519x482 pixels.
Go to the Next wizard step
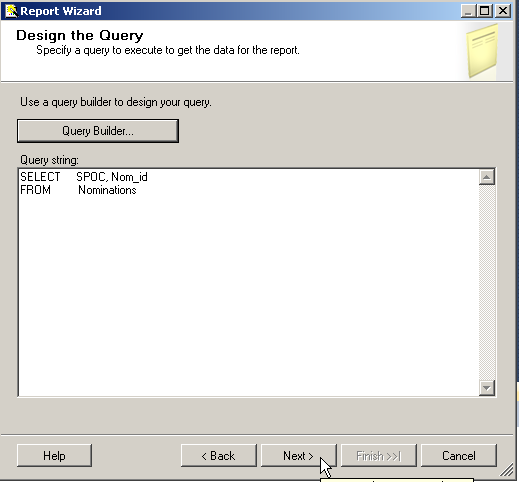click(x=299, y=455)
